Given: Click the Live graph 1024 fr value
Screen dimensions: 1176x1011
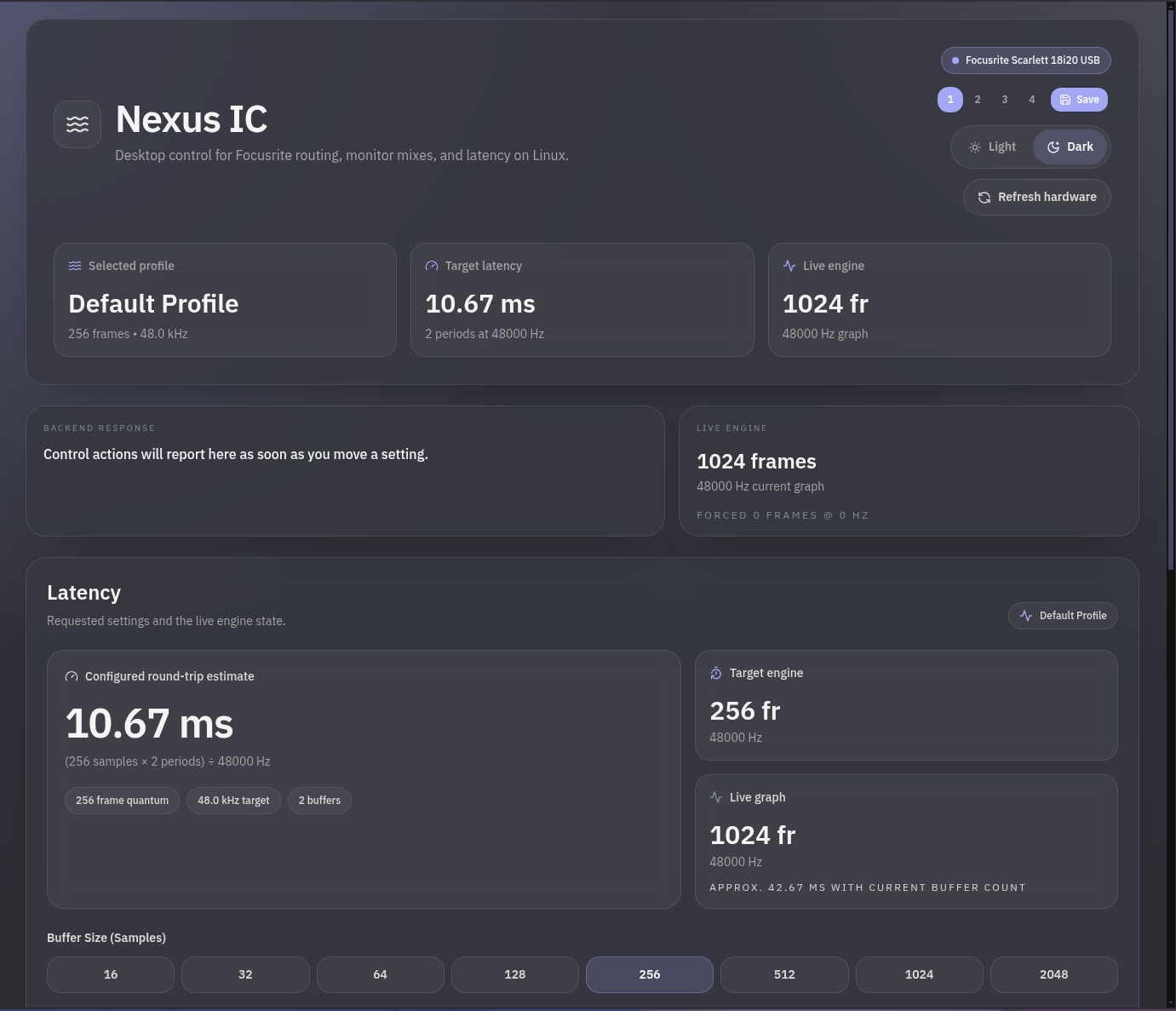Looking at the screenshot, I should click(753, 836).
